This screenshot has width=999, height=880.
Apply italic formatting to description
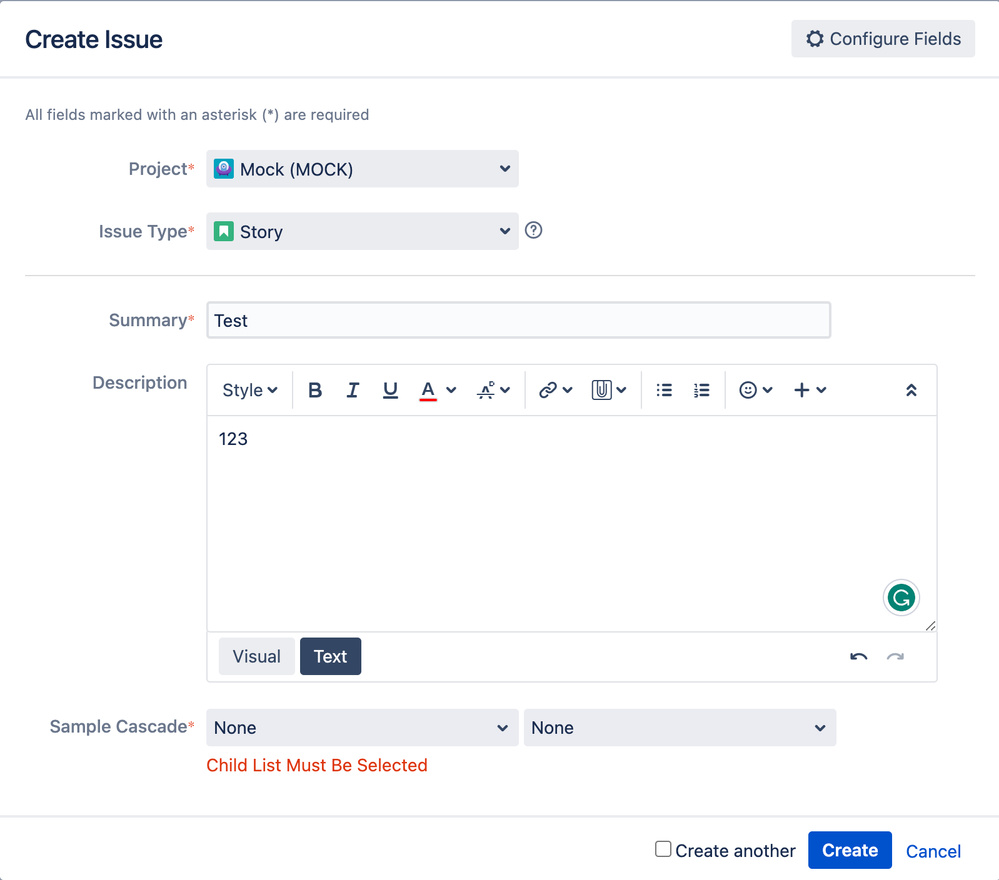[352, 390]
